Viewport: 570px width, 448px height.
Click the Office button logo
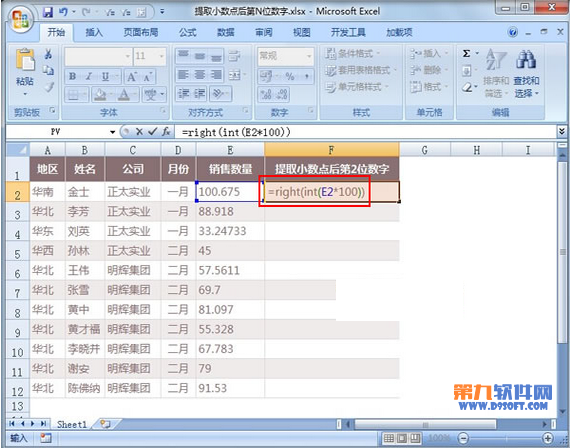click(x=20, y=19)
